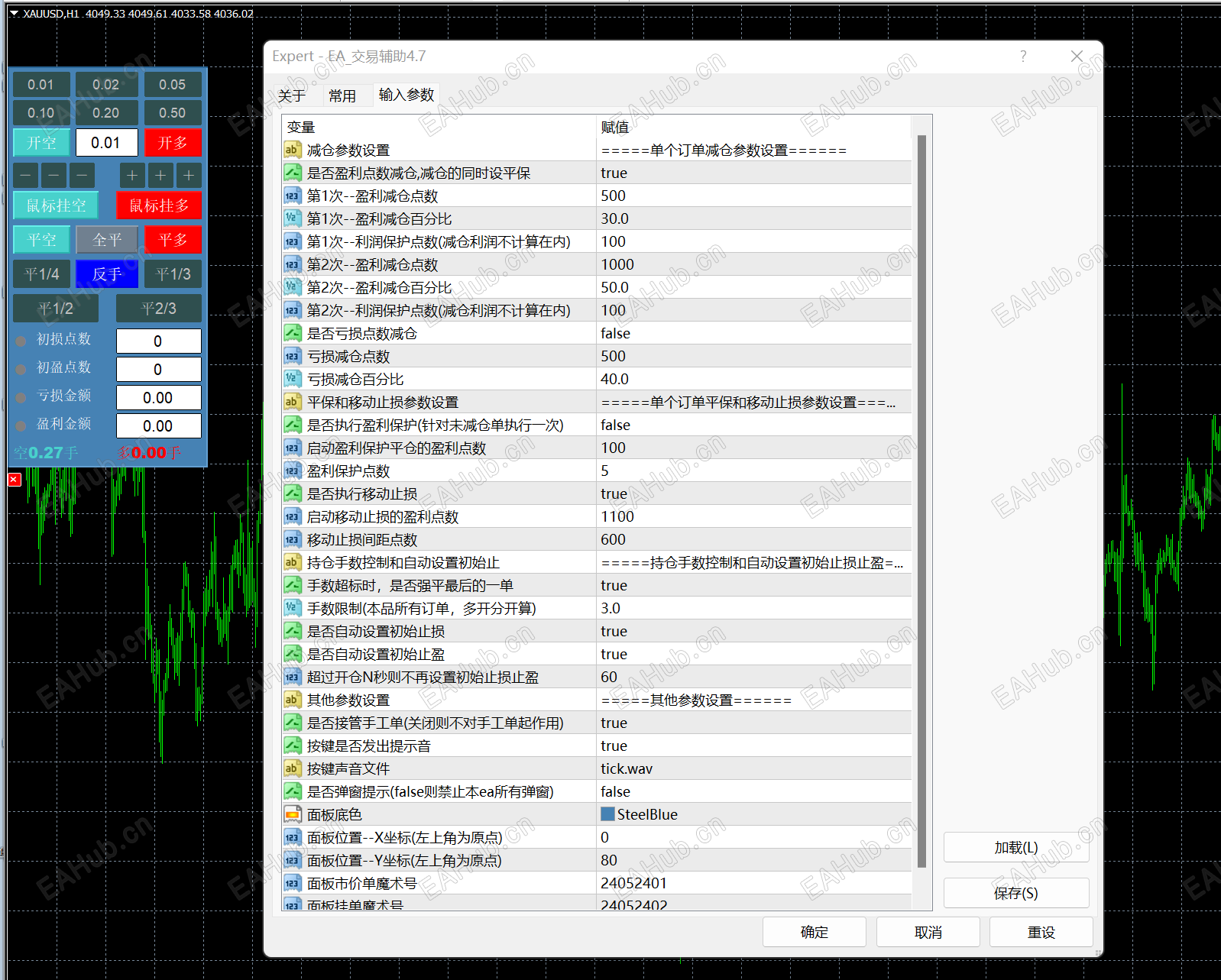
Task: Click the double-type icon for 亏损减仓百分比
Action: (292, 380)
